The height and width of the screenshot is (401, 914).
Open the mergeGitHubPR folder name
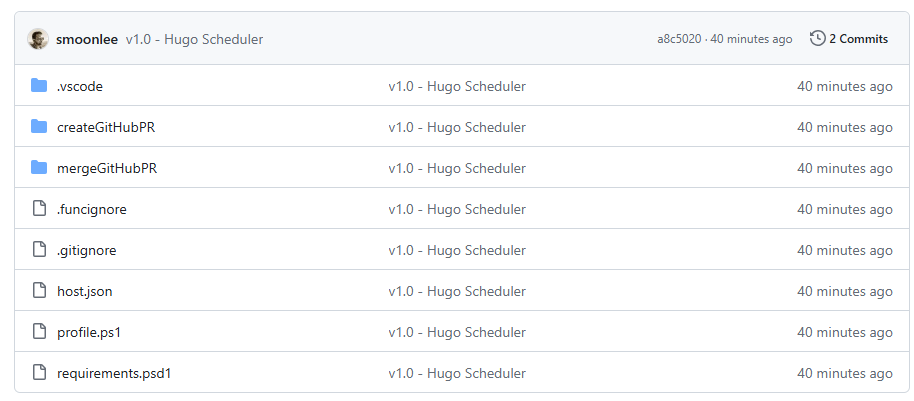107,168
